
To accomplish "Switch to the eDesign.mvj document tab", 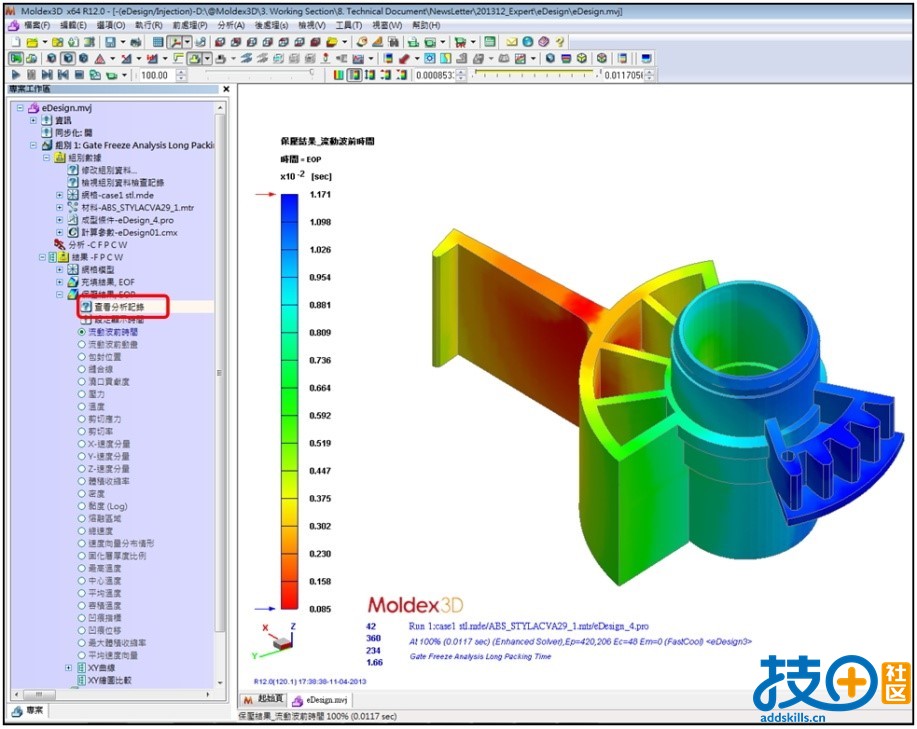I will point(320,700).
